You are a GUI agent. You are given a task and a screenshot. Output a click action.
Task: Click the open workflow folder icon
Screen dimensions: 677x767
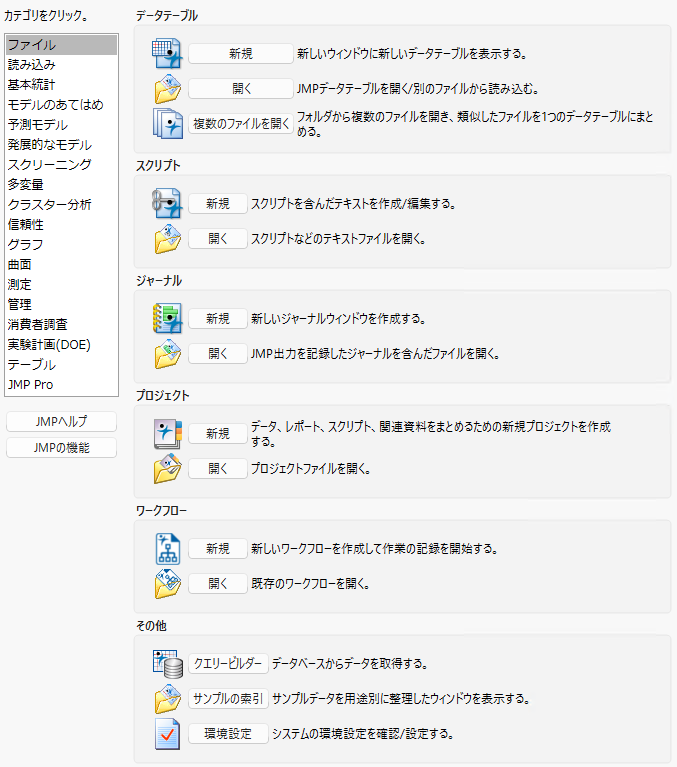168,584
